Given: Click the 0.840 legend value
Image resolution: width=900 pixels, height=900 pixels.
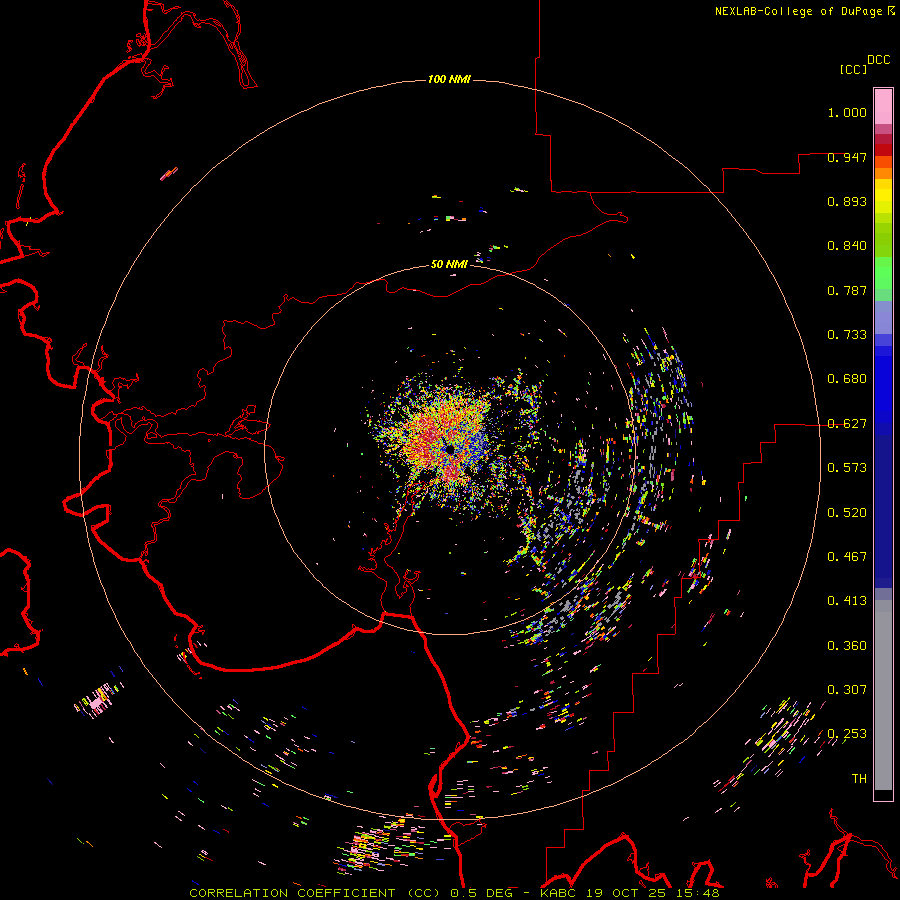Looking at the screenshot, I should (x=847, y=246).
